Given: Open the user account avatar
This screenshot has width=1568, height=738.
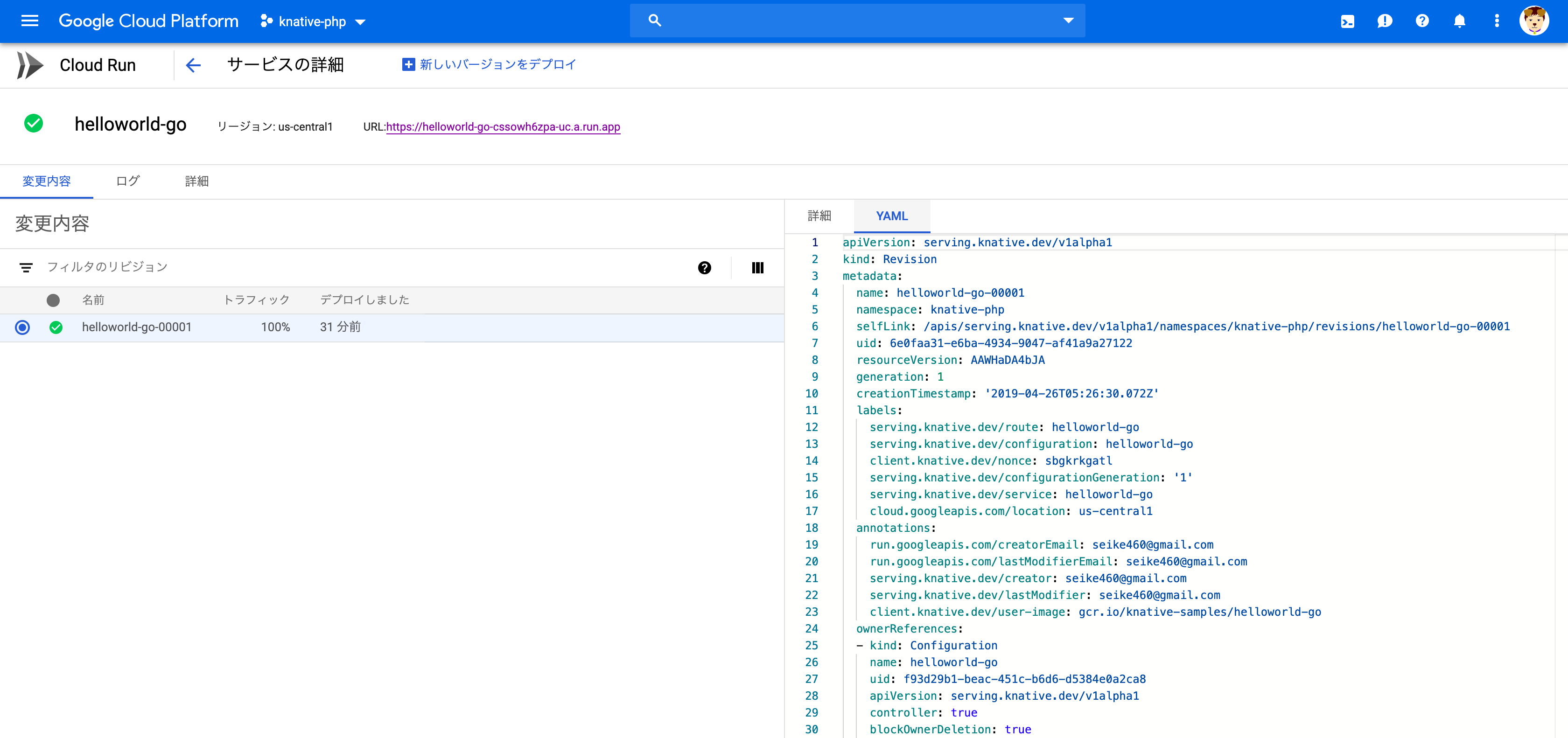Looking at the screenshot, I should 1534,21.
